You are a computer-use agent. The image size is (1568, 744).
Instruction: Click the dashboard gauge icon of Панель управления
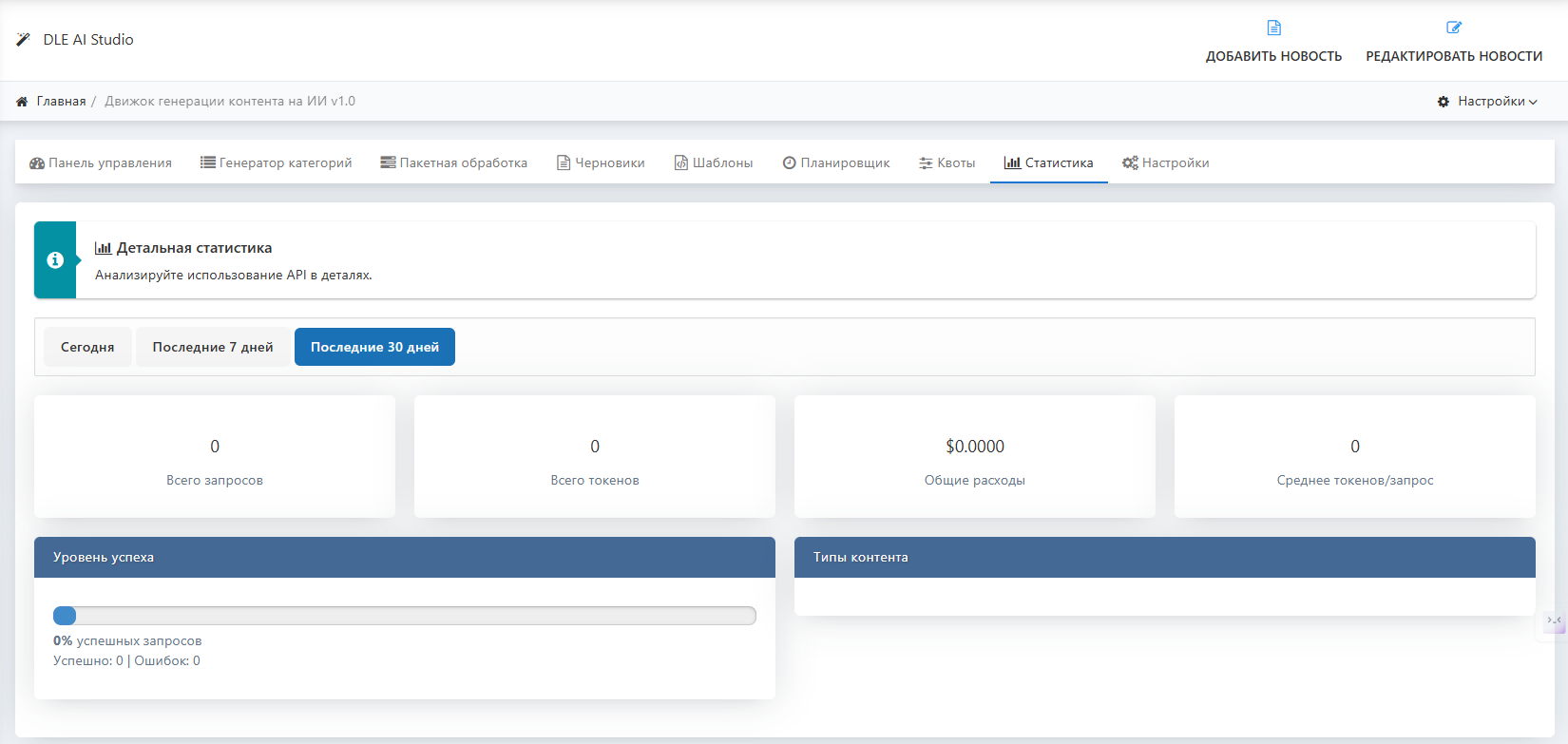click(x=37, y=163)
